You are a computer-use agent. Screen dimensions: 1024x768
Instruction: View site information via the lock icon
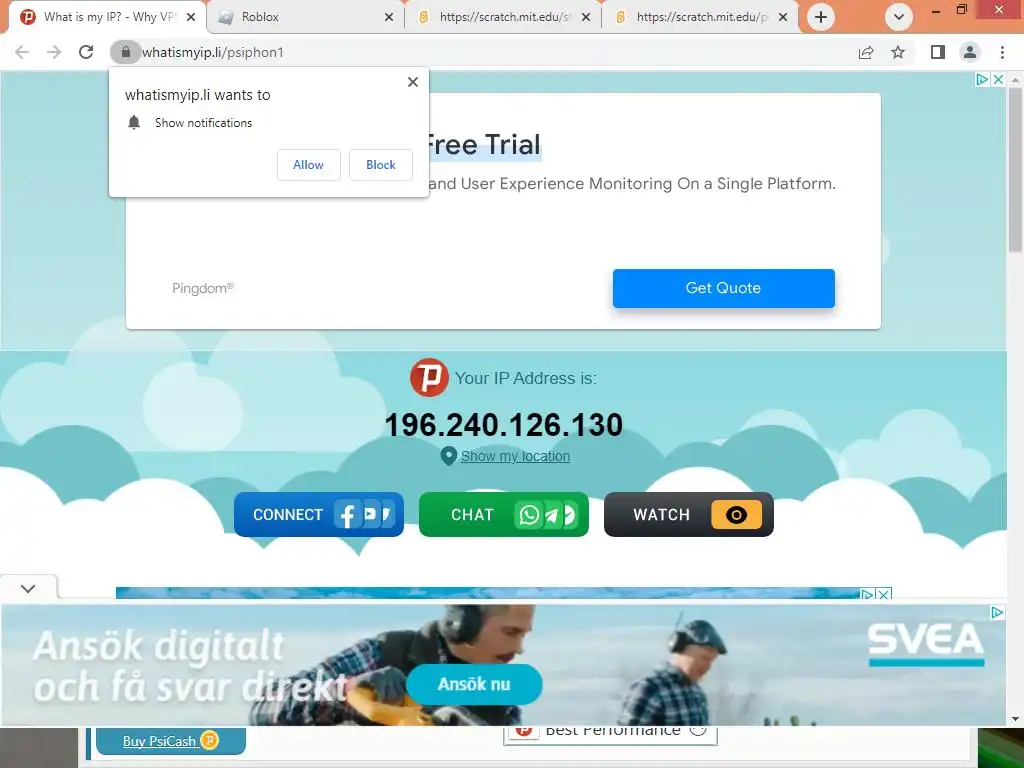click(x=125, y=52)
